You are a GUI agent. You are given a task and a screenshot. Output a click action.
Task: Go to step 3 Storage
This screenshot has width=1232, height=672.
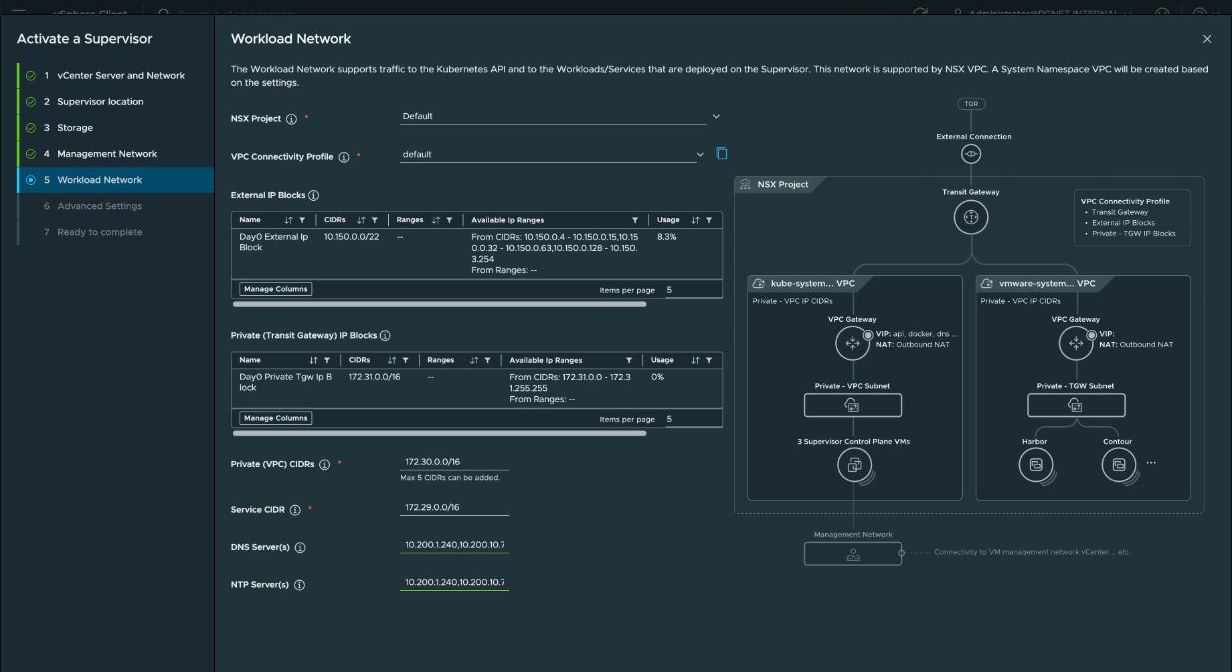114,128
